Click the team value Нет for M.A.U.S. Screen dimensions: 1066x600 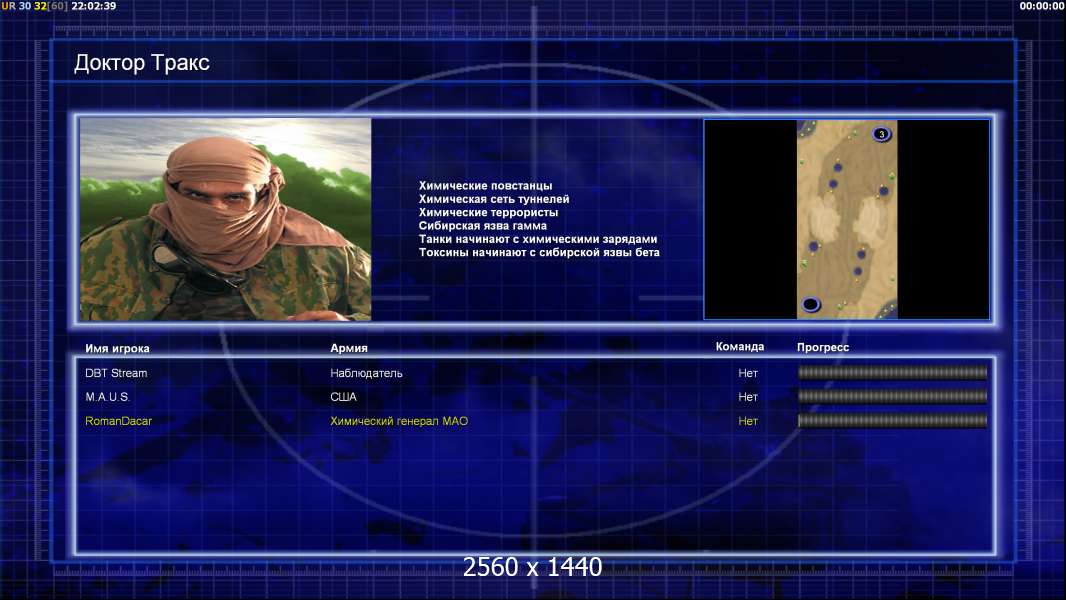[x=748, y=397]
